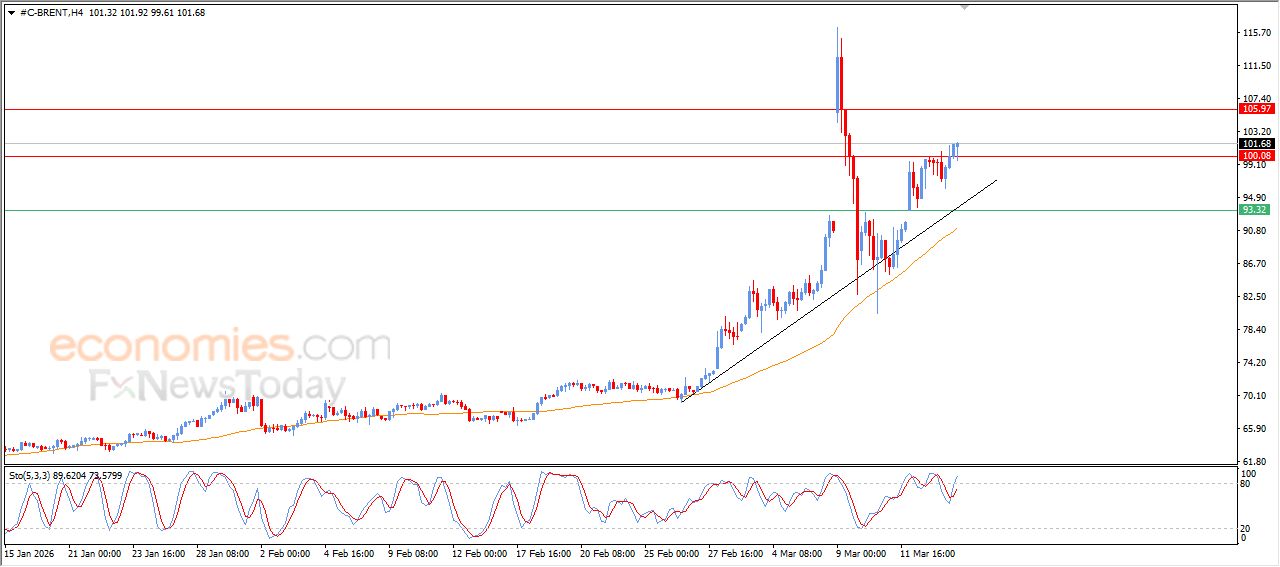Click the 28 Jan 08:00 date label

pos(224,552)
